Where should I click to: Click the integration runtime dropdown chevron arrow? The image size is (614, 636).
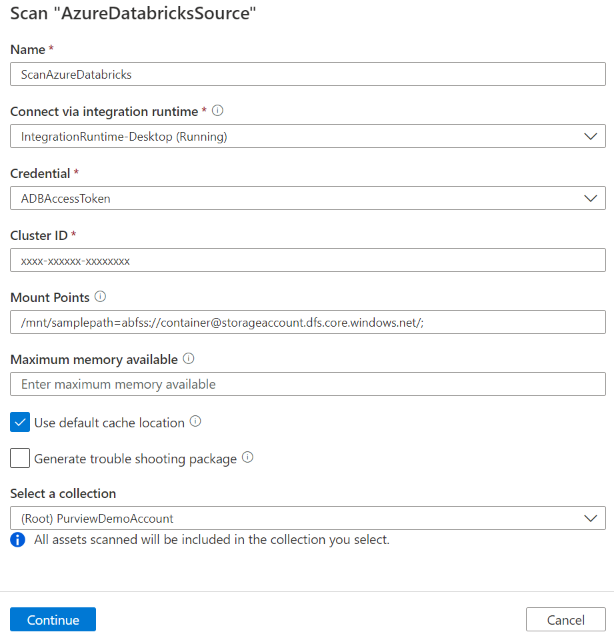[x=588, y=136]
